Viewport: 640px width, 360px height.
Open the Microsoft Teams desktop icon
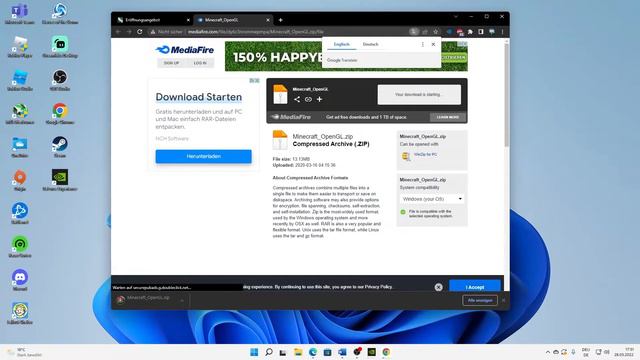(20, 14)
